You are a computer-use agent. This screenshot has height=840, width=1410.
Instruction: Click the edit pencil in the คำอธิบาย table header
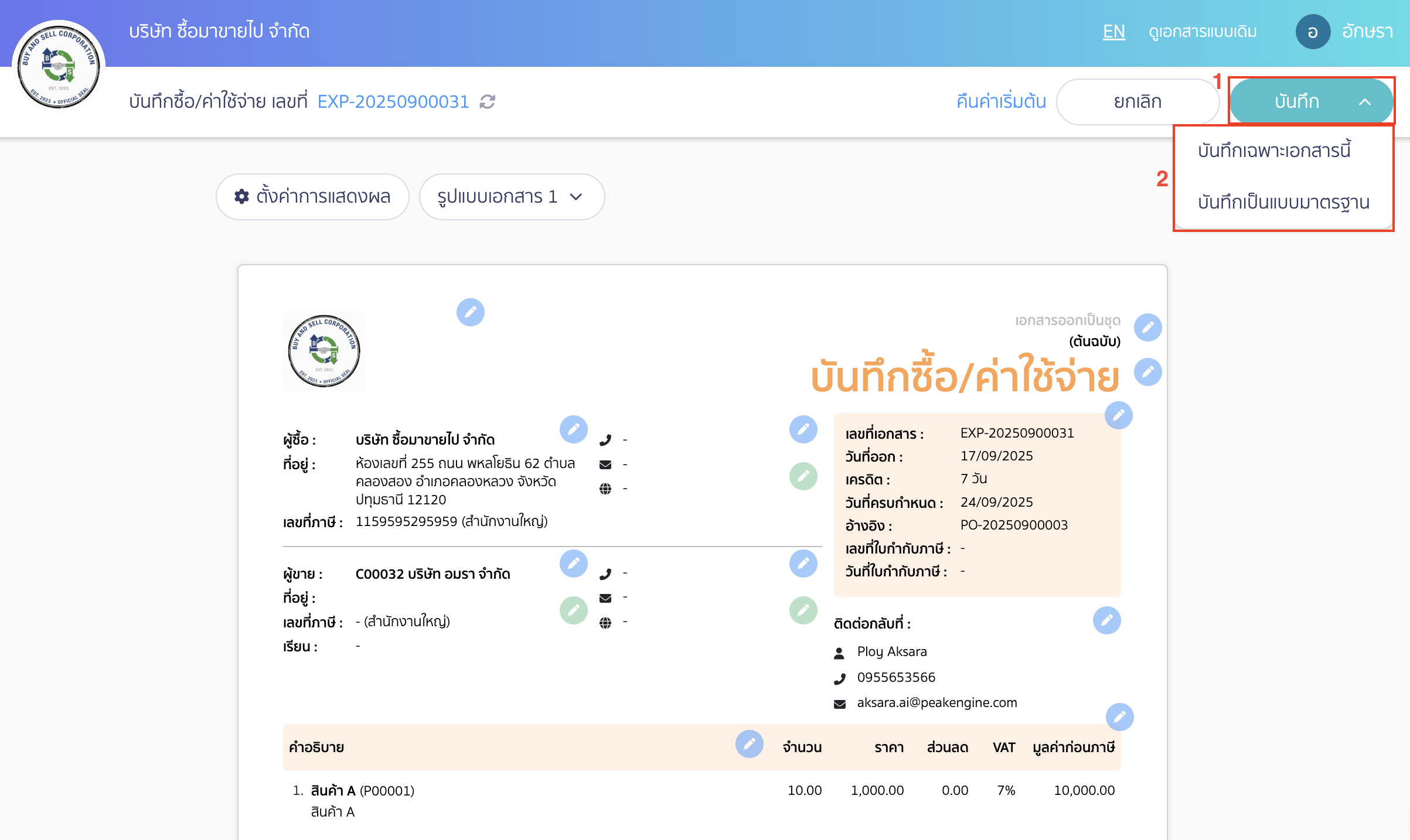(x=749, y=744)
